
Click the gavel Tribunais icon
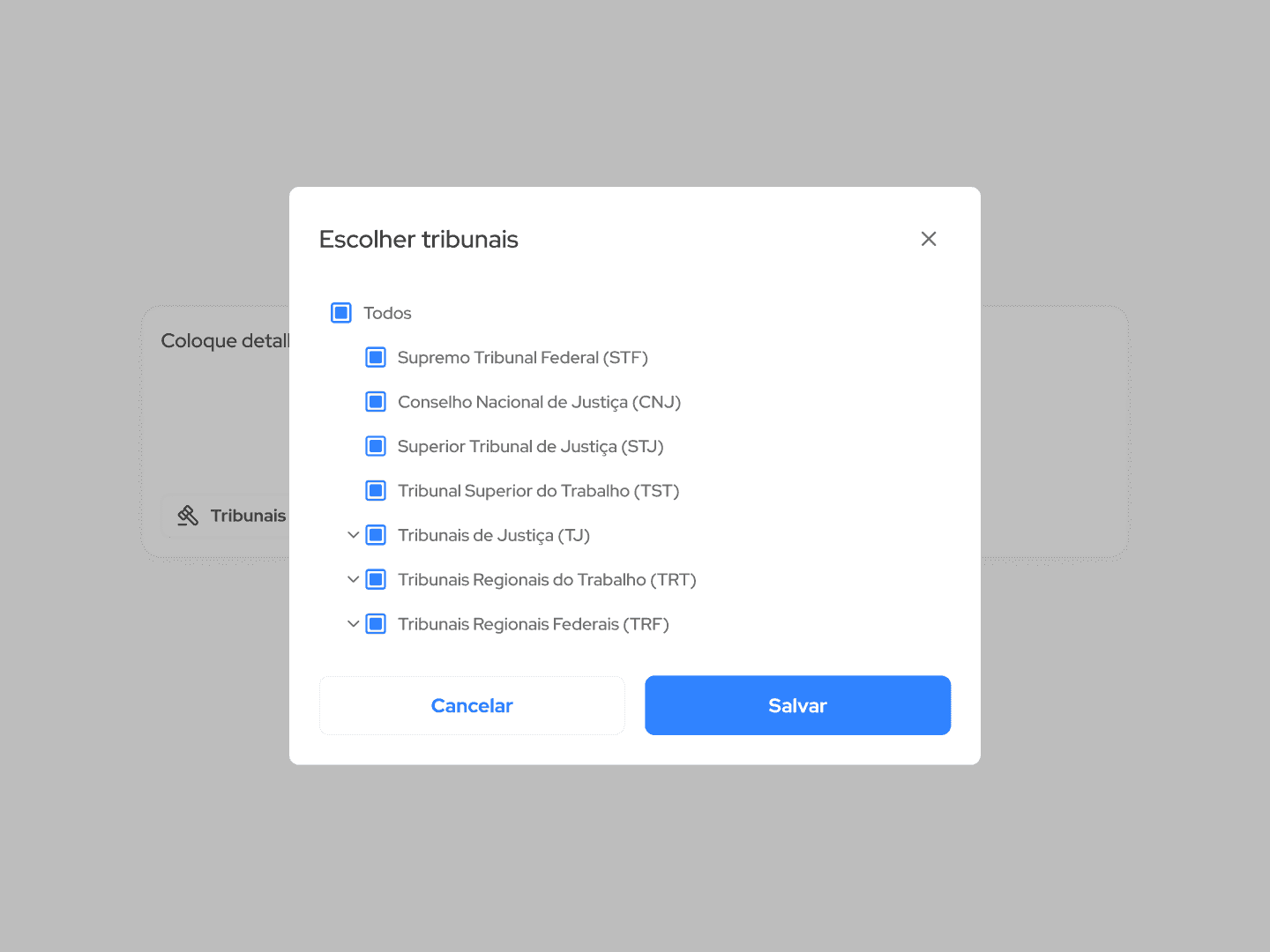pyautogui.click(x=188, y=516)
